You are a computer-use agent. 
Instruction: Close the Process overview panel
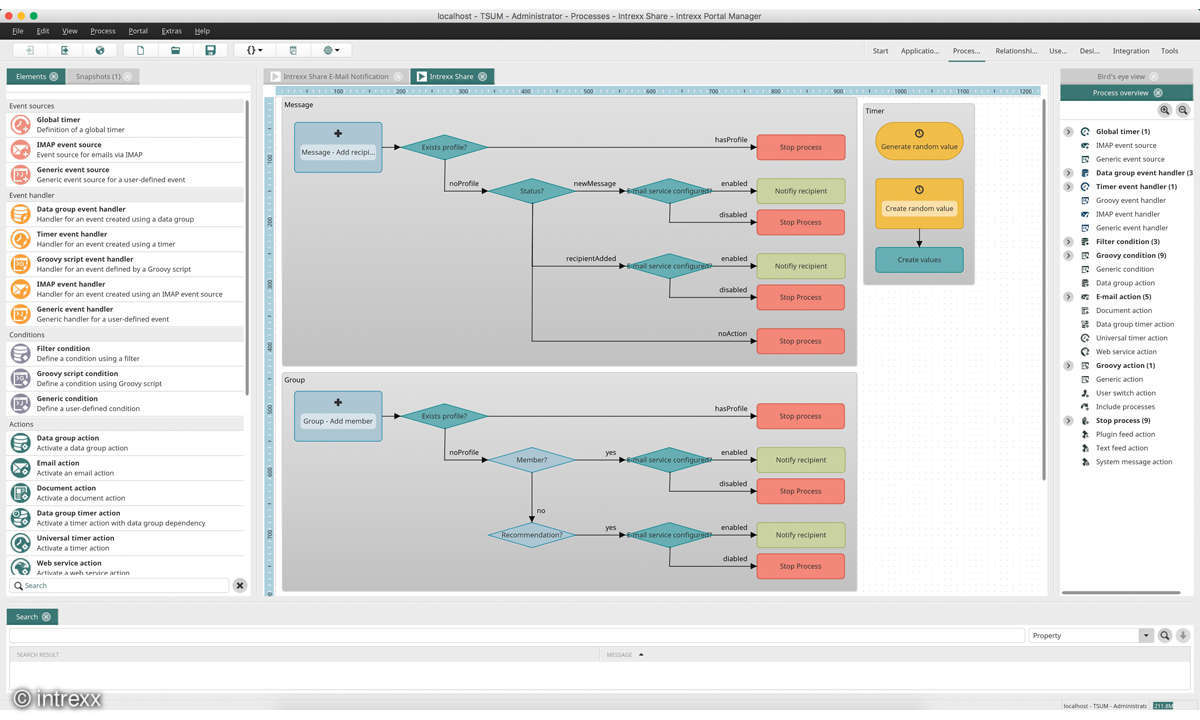point(1158,92)
